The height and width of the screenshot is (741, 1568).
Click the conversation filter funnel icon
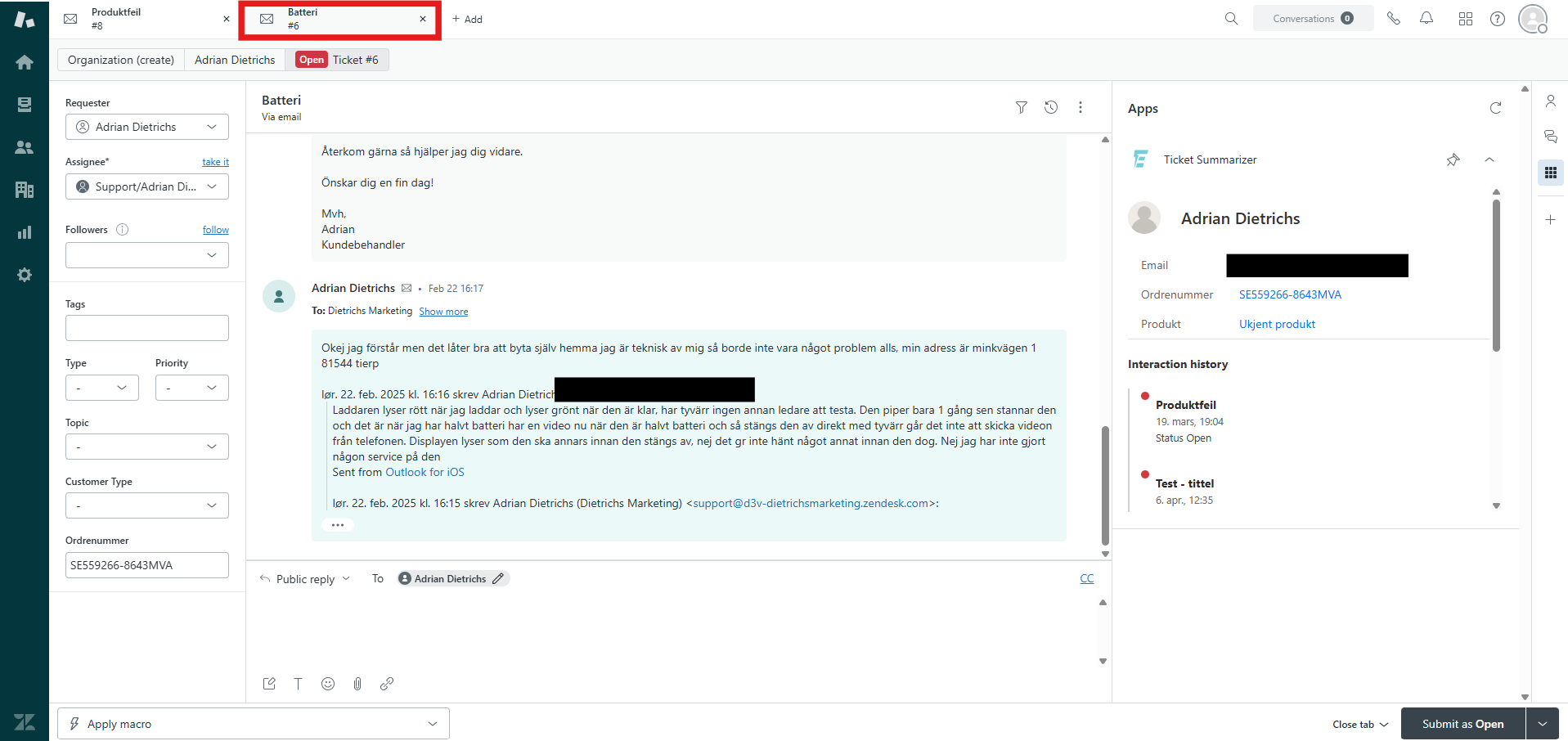tap(1021, 107)
